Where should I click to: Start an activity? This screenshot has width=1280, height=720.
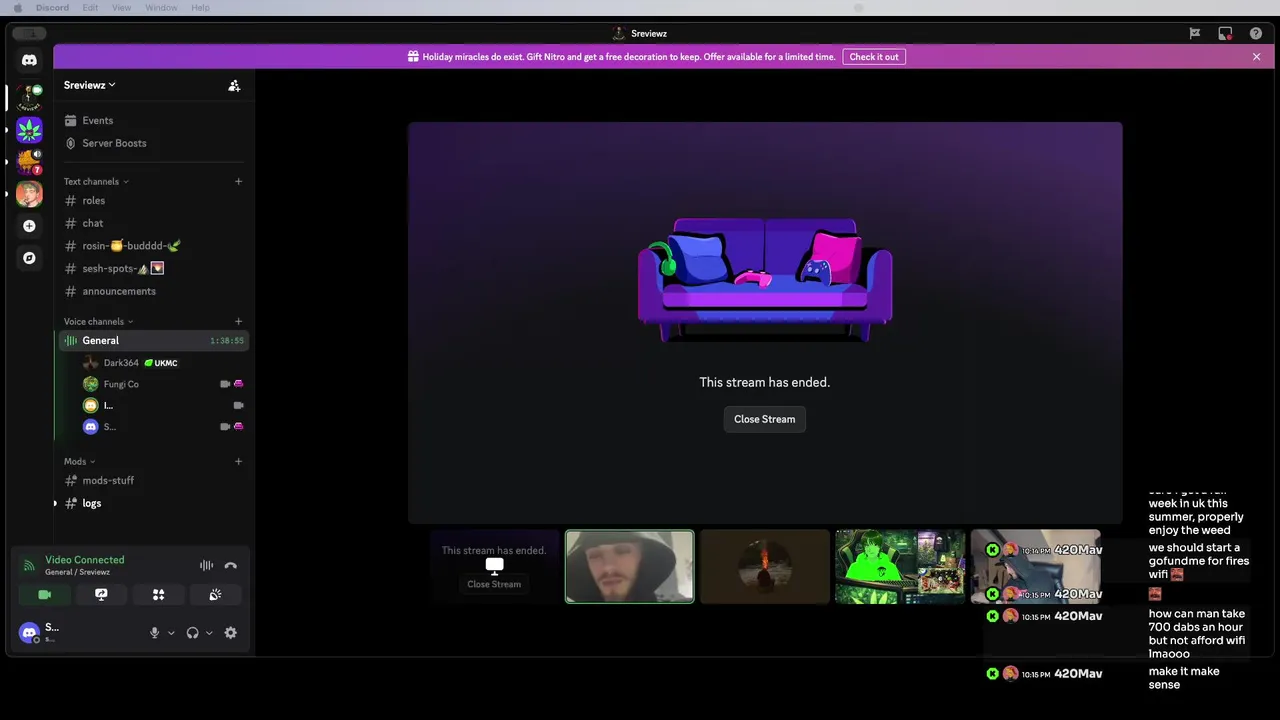[158, 594]
